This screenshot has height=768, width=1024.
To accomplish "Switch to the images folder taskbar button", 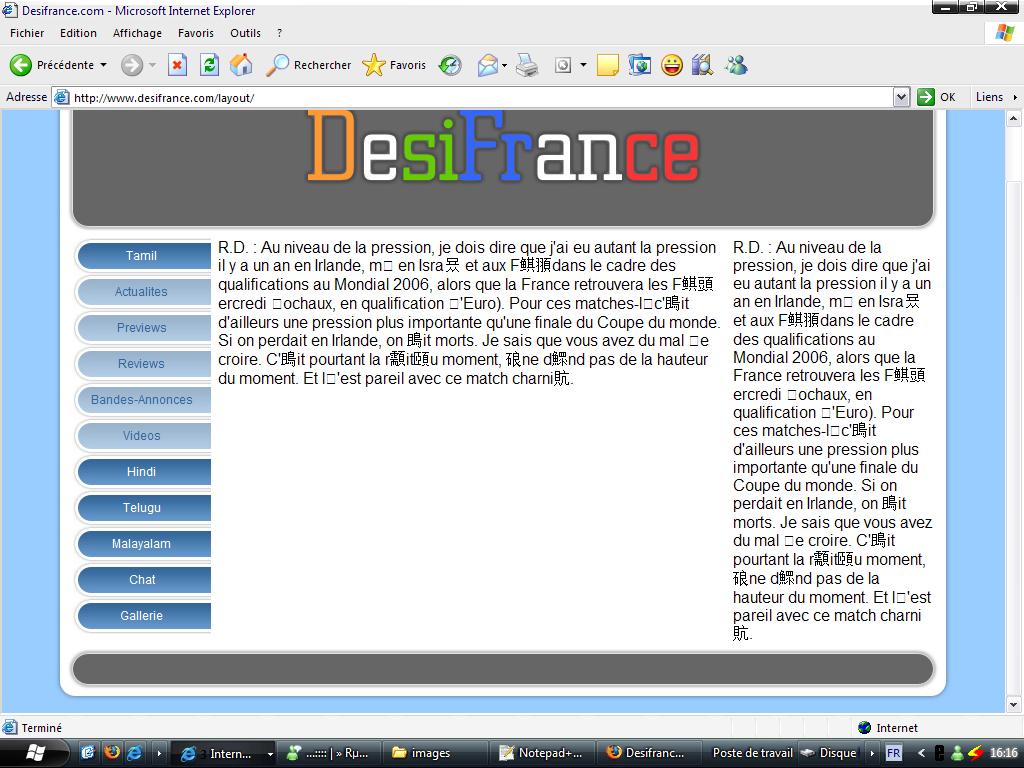I will [434, 753].
